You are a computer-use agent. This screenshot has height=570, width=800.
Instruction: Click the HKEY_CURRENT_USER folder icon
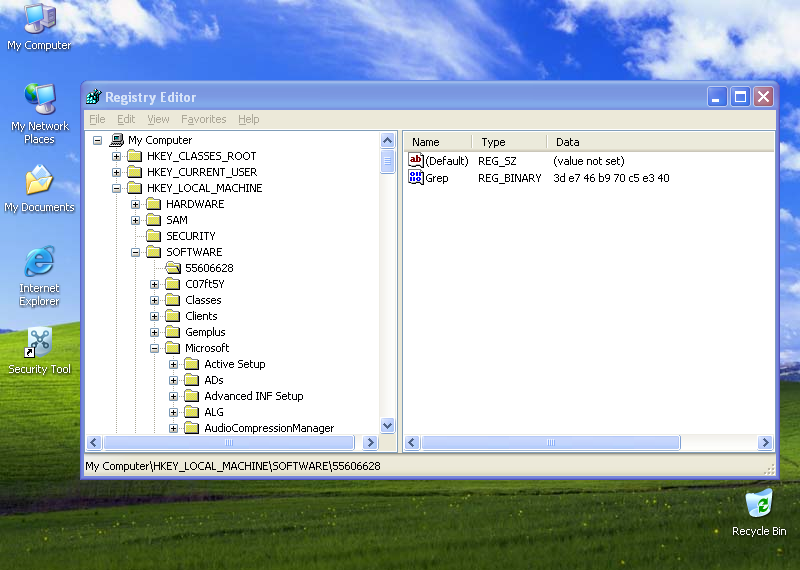(135, 171)
